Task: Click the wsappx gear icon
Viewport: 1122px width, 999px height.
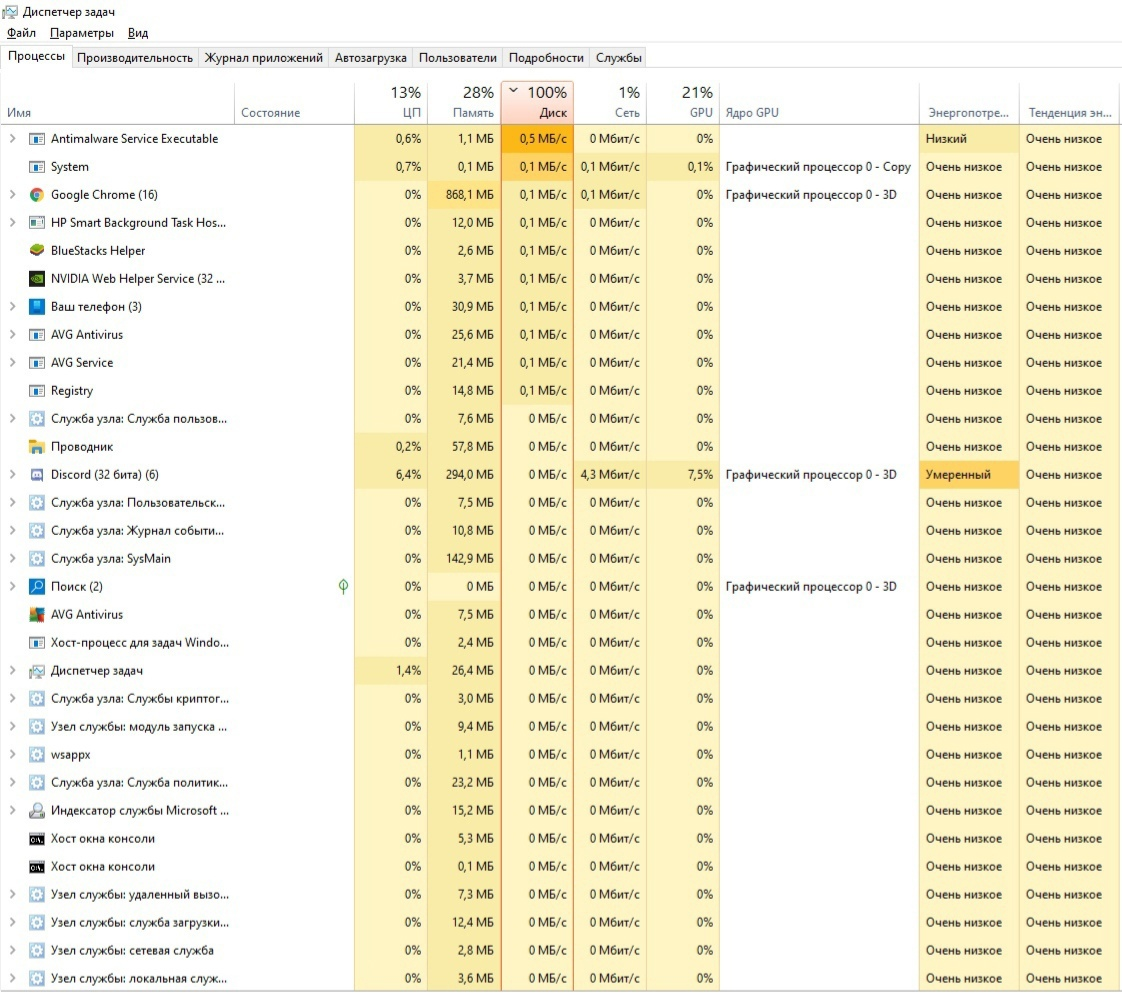Action: [x=36, y=754]
